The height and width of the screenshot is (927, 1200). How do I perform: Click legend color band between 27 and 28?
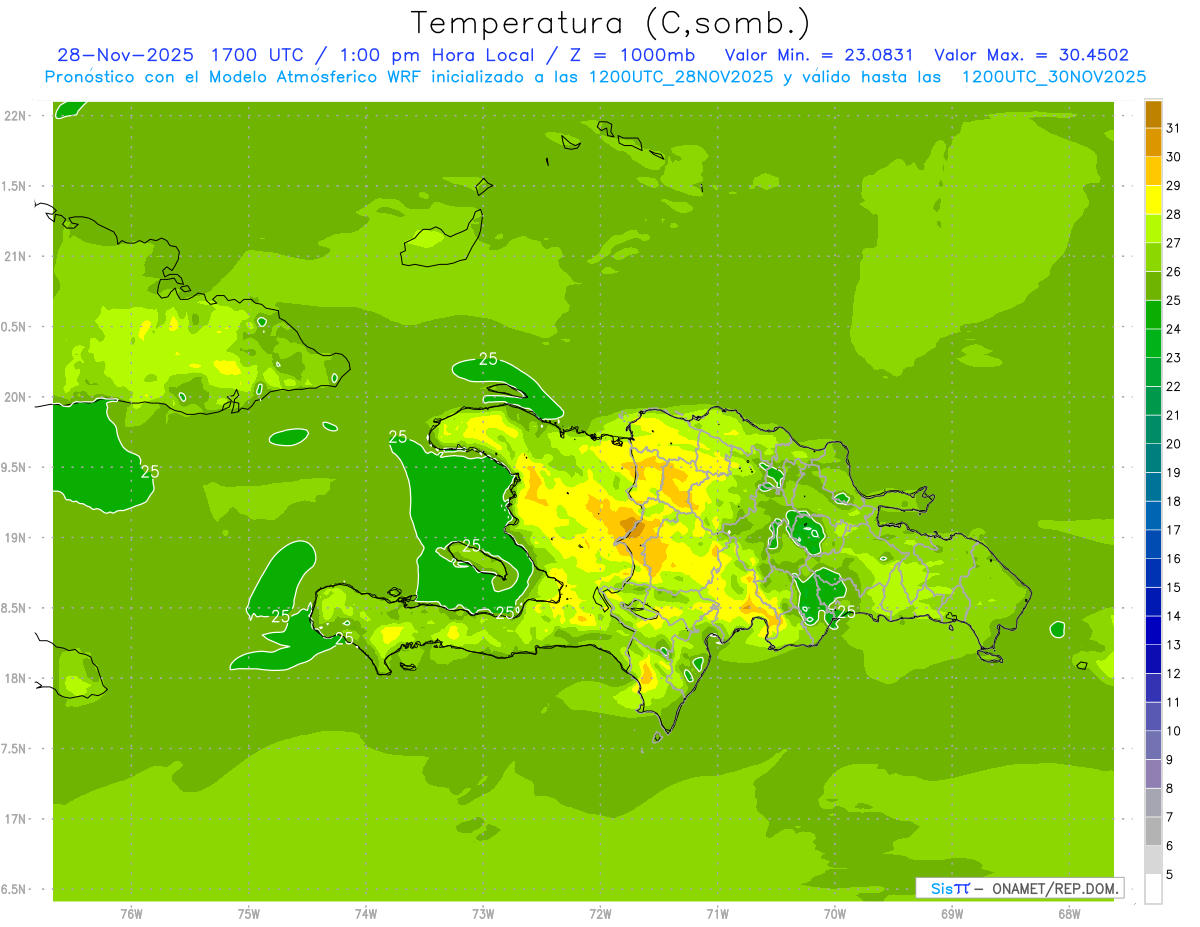click(1153, 229)
